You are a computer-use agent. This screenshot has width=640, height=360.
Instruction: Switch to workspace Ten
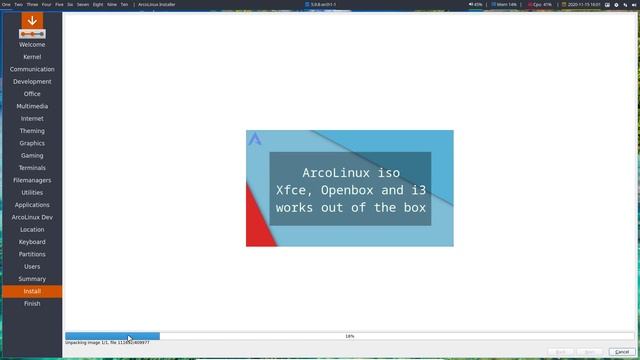(x=124, y=4)
